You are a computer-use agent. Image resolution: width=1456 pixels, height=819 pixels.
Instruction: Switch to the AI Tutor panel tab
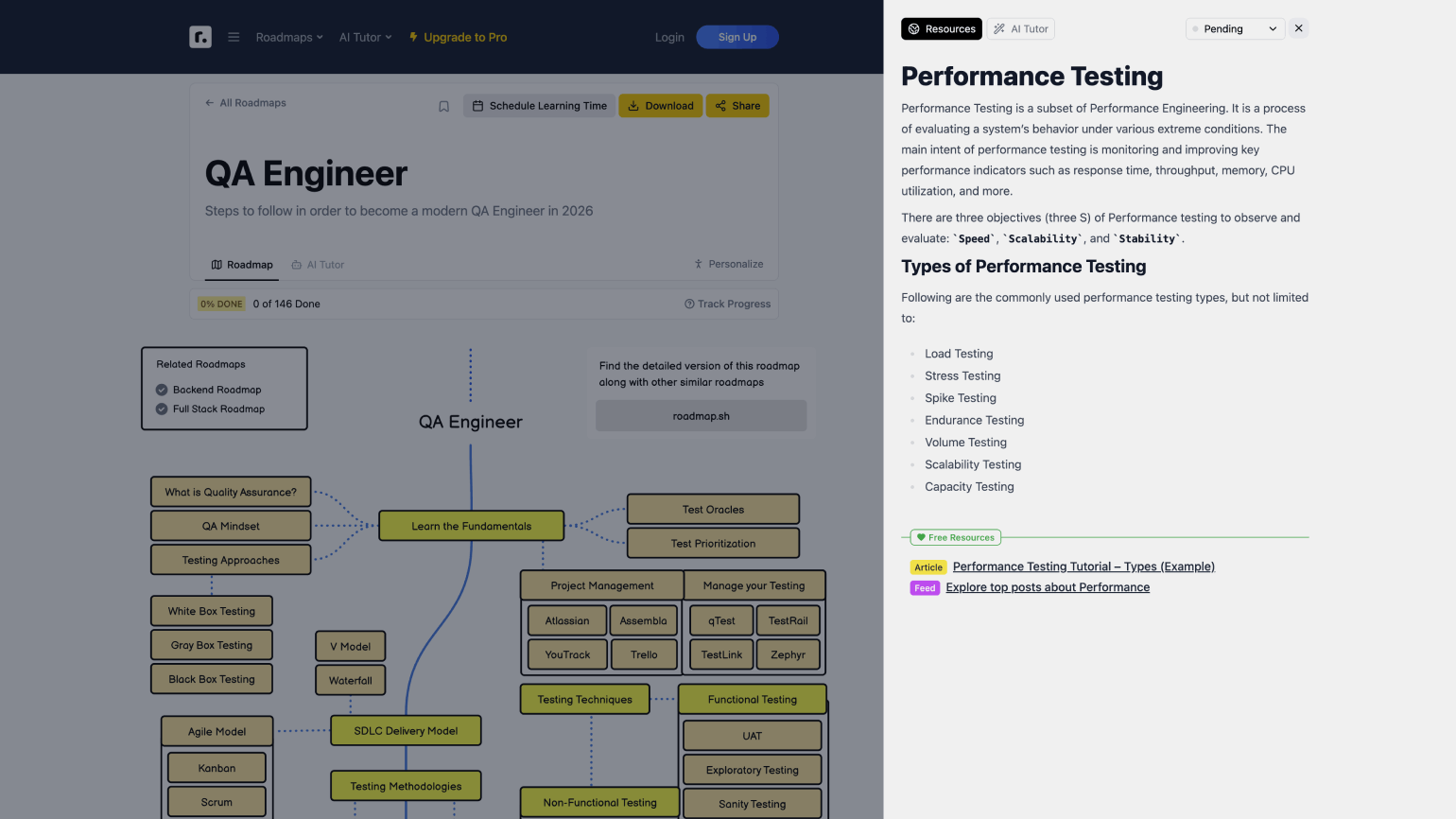click(1020, 28)
